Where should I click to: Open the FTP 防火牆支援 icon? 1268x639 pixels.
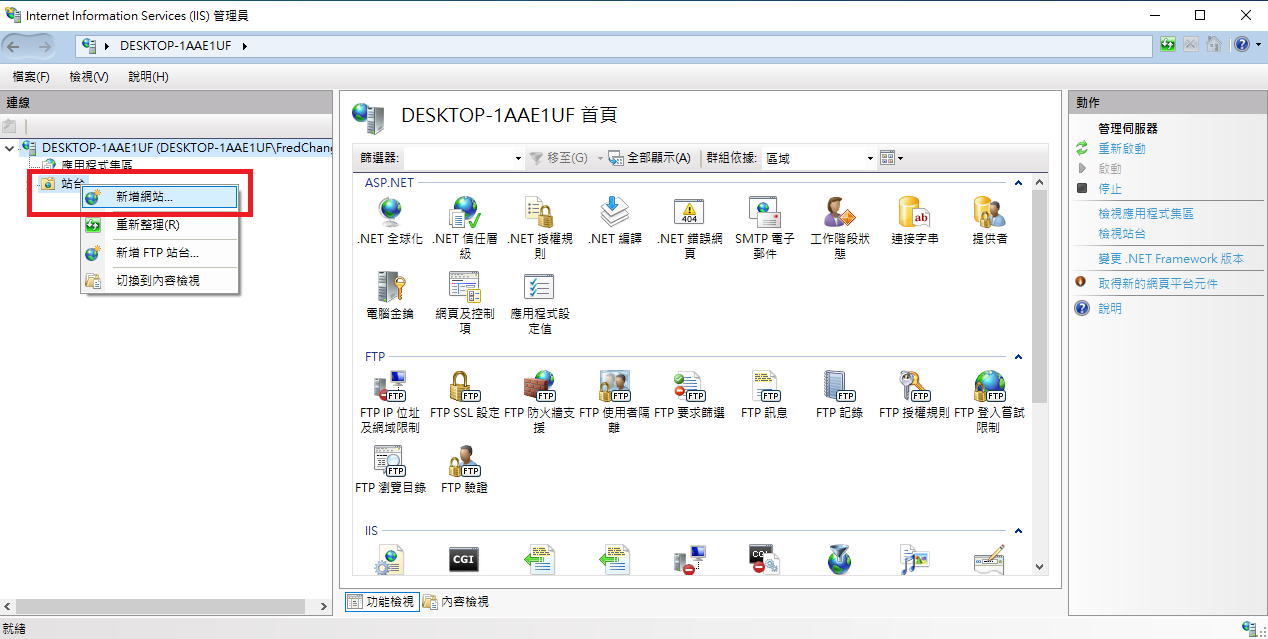(539, 386)
